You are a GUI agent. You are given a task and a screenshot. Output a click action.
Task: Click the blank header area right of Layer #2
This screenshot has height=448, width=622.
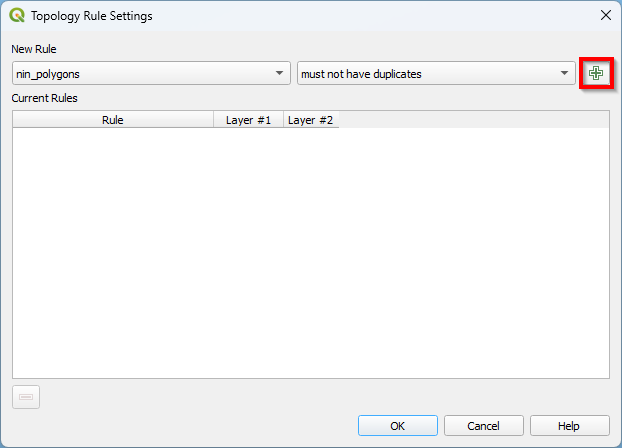coord(470,120)
